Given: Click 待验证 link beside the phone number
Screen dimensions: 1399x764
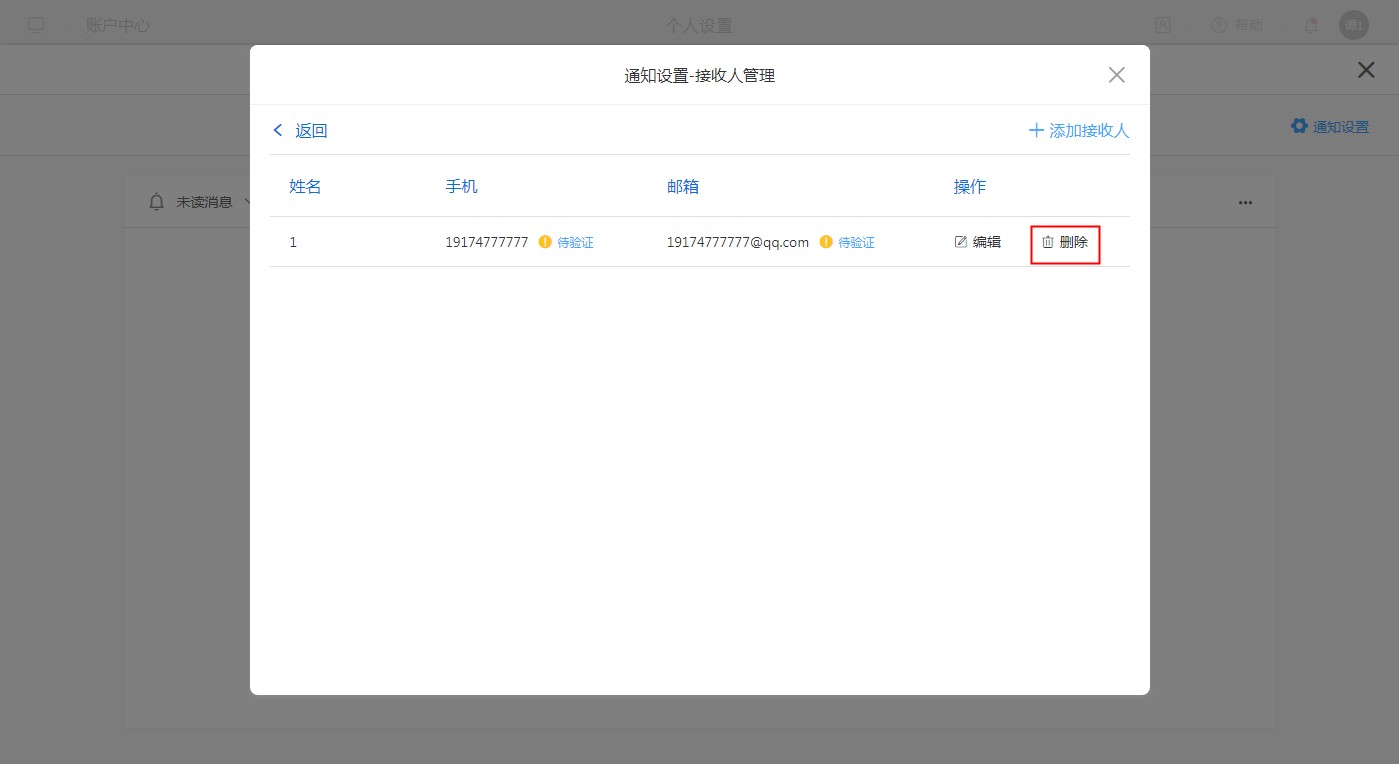Looking at the screenshot, I should (575, 243).
